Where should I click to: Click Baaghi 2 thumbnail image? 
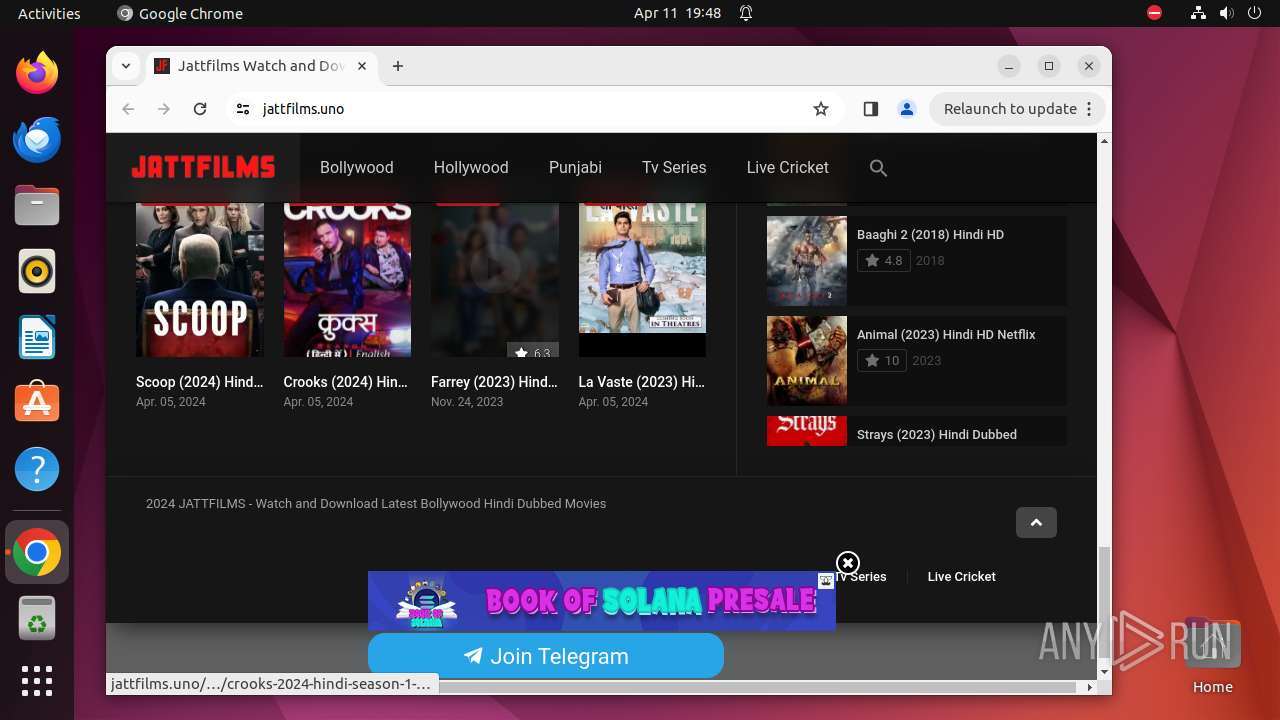click(807, 261)
